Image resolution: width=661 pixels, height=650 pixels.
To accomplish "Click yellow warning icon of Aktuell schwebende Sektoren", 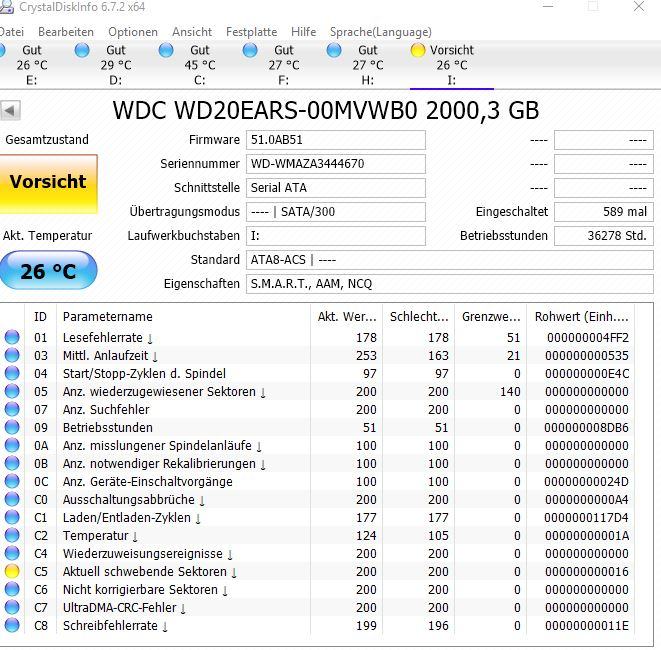I will (x=12, y=572).
